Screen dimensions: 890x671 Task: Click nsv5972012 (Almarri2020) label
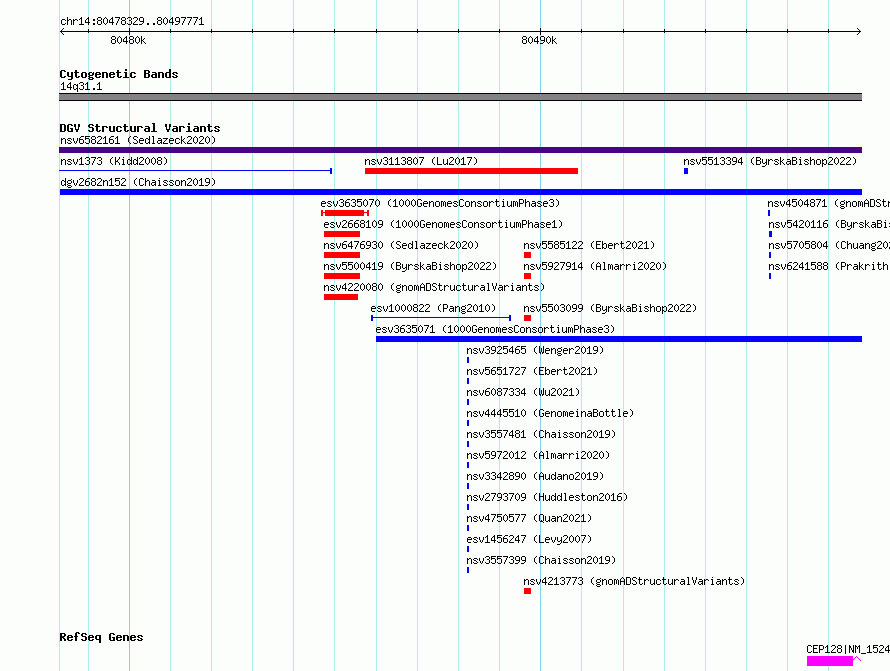click(x=538, y=455)
